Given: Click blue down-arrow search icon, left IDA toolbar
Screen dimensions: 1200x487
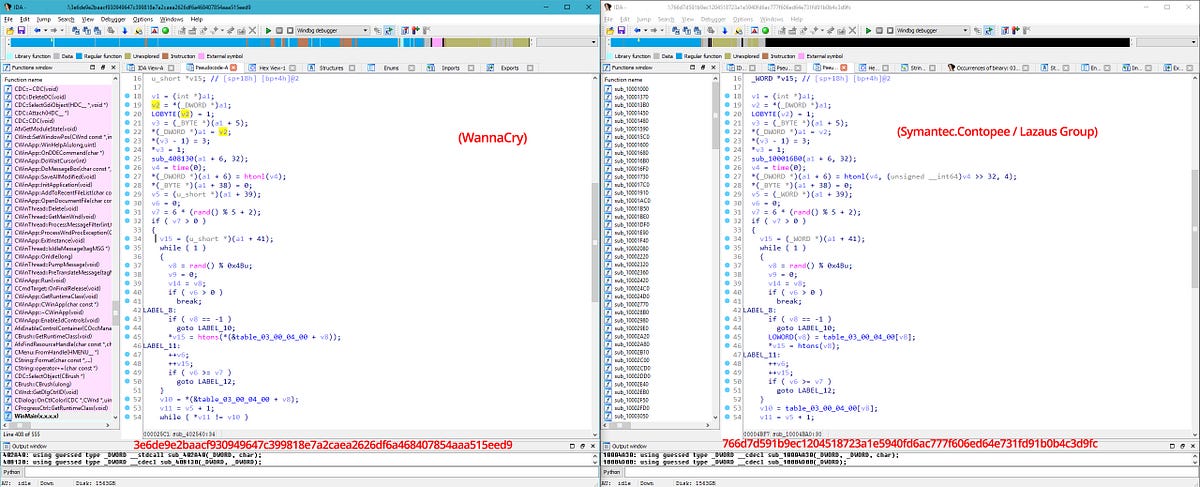Looking at the screenshot, I should click(x=125, y=31).
